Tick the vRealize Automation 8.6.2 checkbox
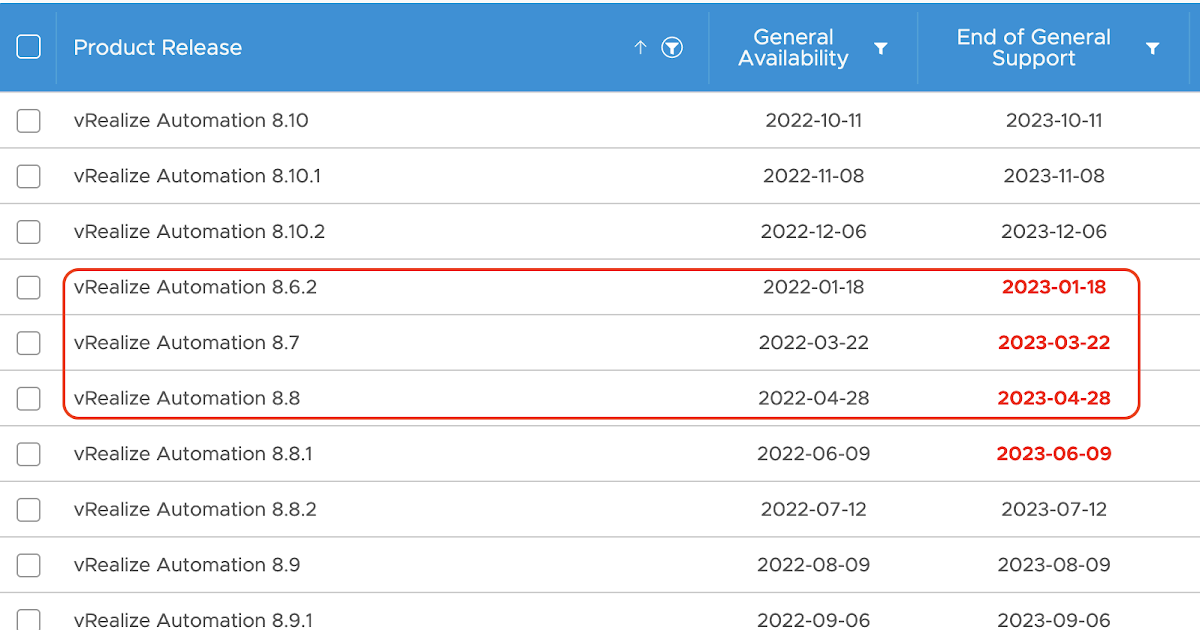 [29, 288]
